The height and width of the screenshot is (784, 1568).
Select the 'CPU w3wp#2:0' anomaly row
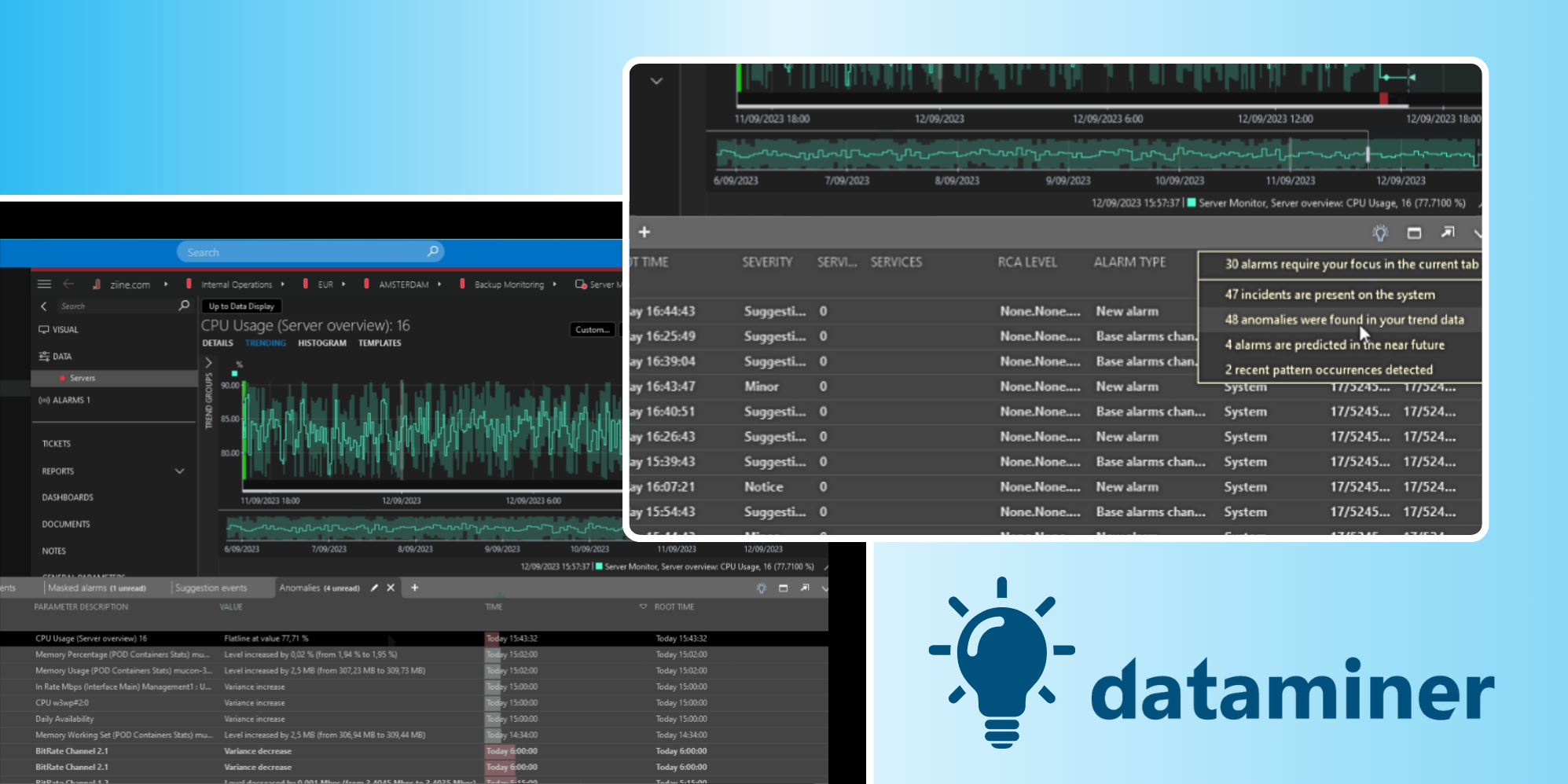(414, 703)
